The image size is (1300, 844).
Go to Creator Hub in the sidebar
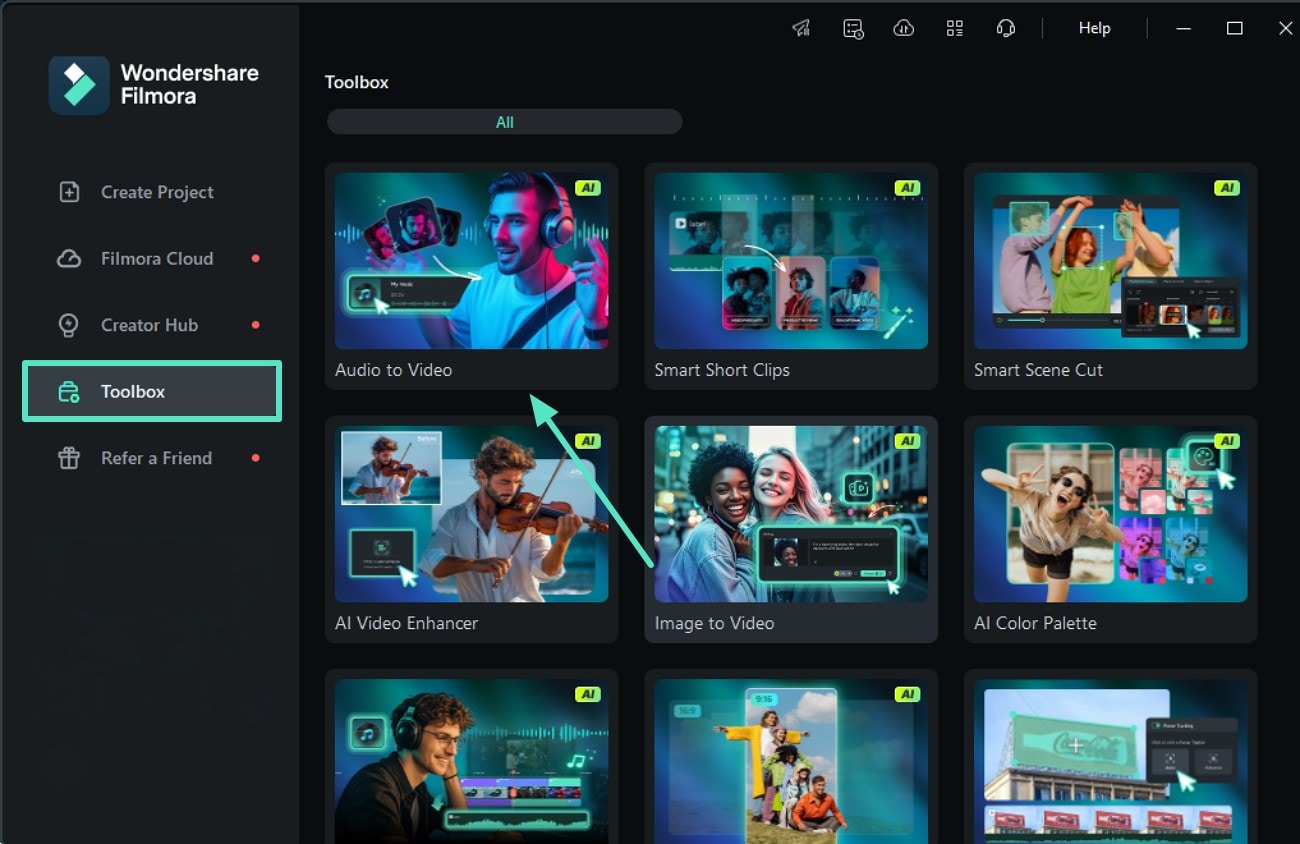(x=152, y=325)
